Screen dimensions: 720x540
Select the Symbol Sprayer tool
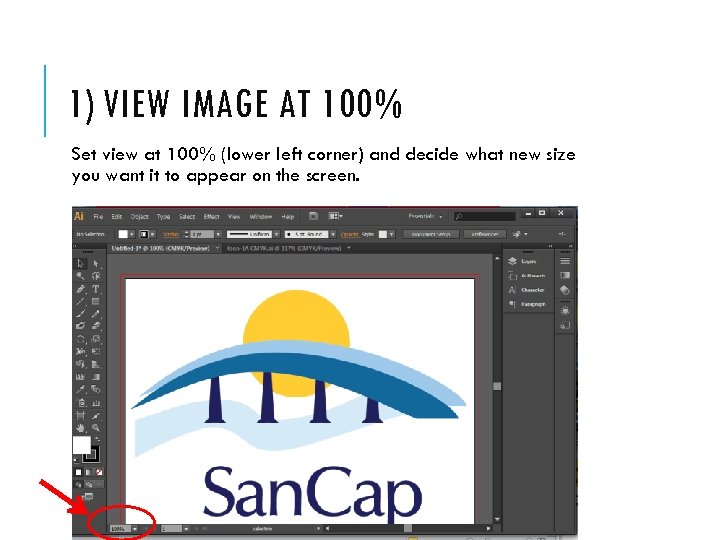point(80,403)
